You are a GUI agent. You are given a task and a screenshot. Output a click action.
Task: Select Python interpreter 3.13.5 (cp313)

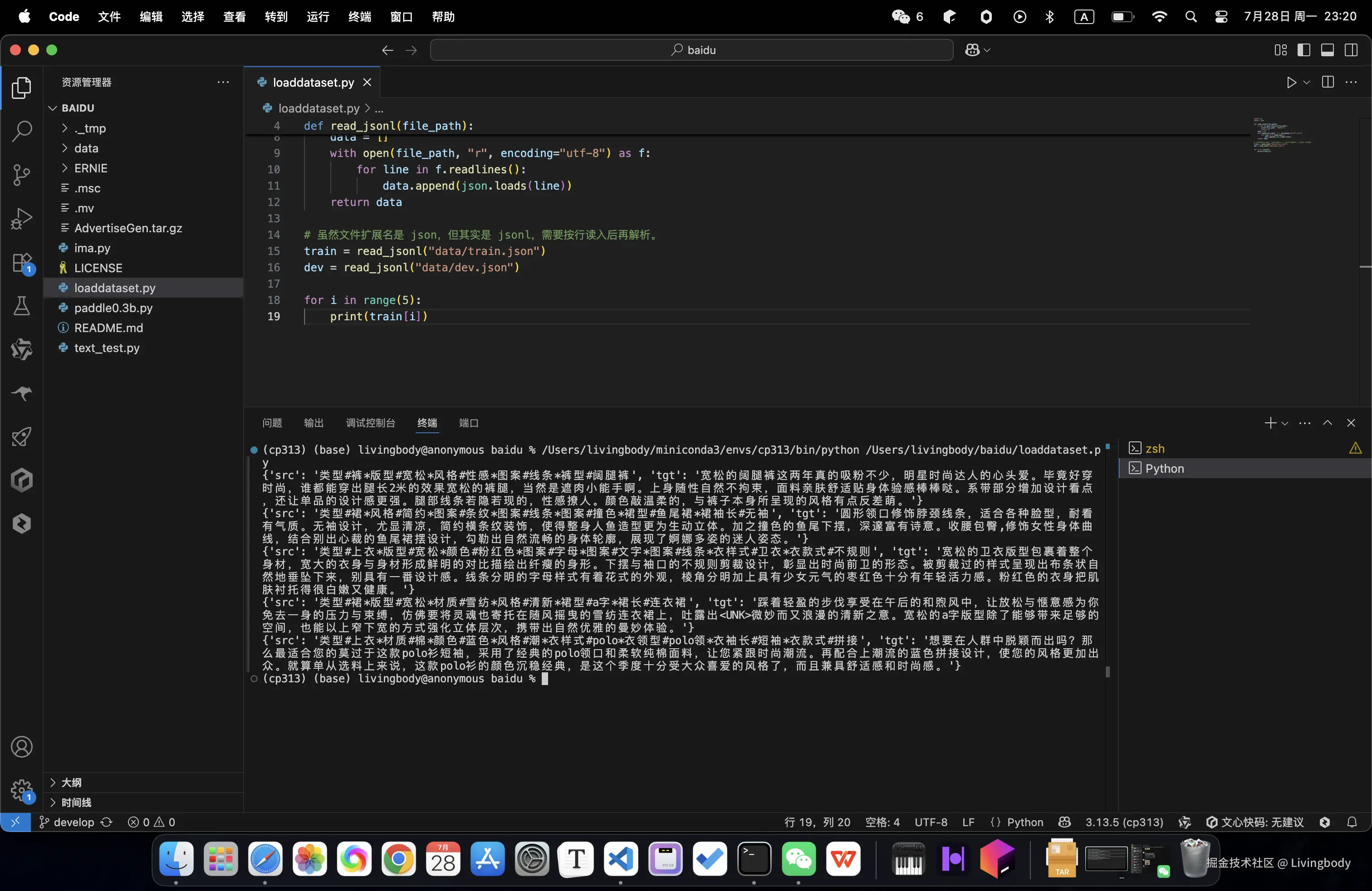pyautogui.click(x=1124, y=822)
